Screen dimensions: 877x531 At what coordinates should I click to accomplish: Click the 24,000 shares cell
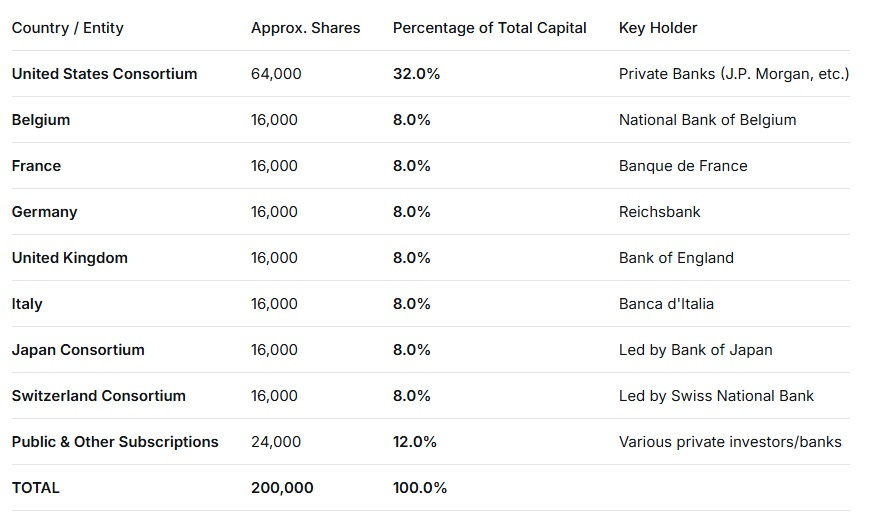point(274,442)
